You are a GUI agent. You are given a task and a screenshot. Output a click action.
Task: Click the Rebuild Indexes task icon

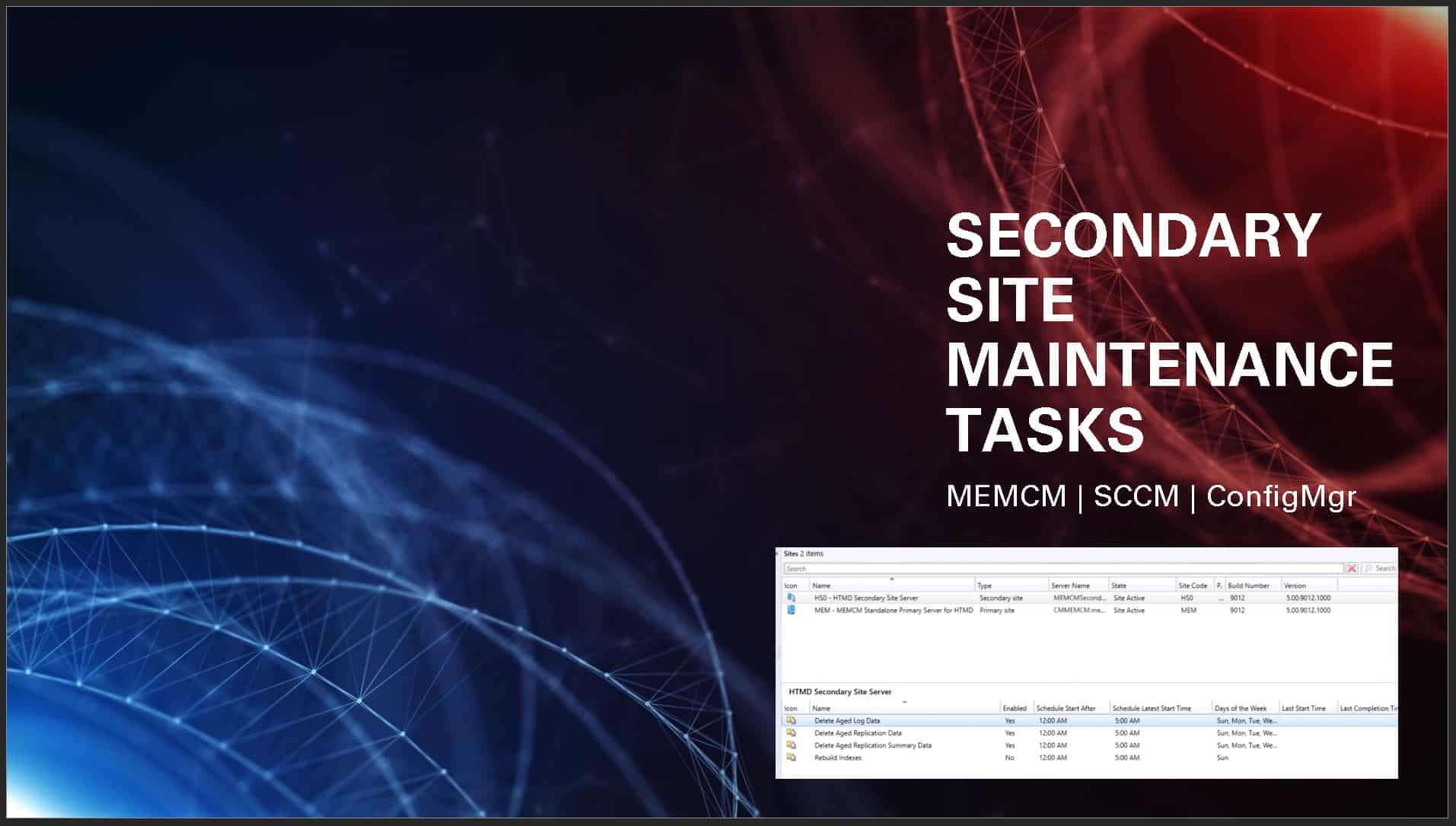(x=792, y=757)
